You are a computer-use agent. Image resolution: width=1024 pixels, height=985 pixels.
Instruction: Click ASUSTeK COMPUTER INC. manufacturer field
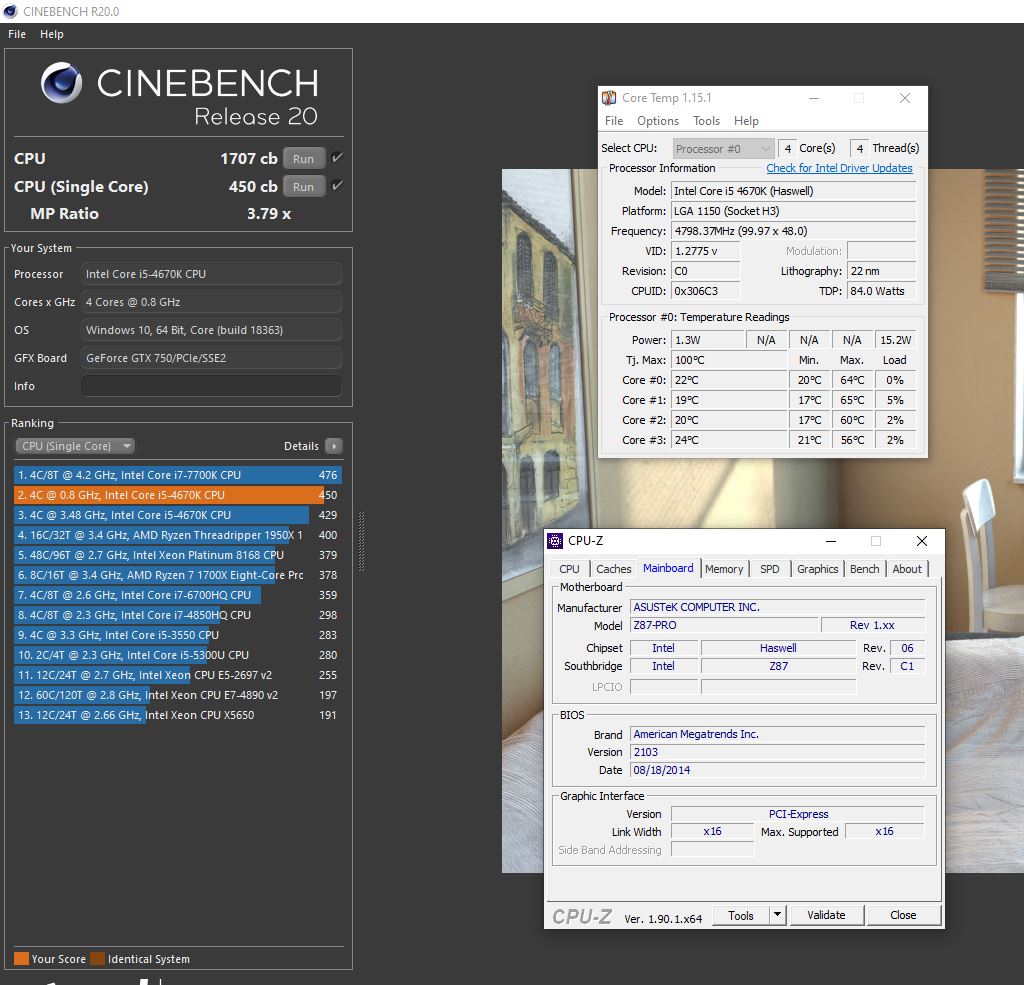[x=777, y=607]
